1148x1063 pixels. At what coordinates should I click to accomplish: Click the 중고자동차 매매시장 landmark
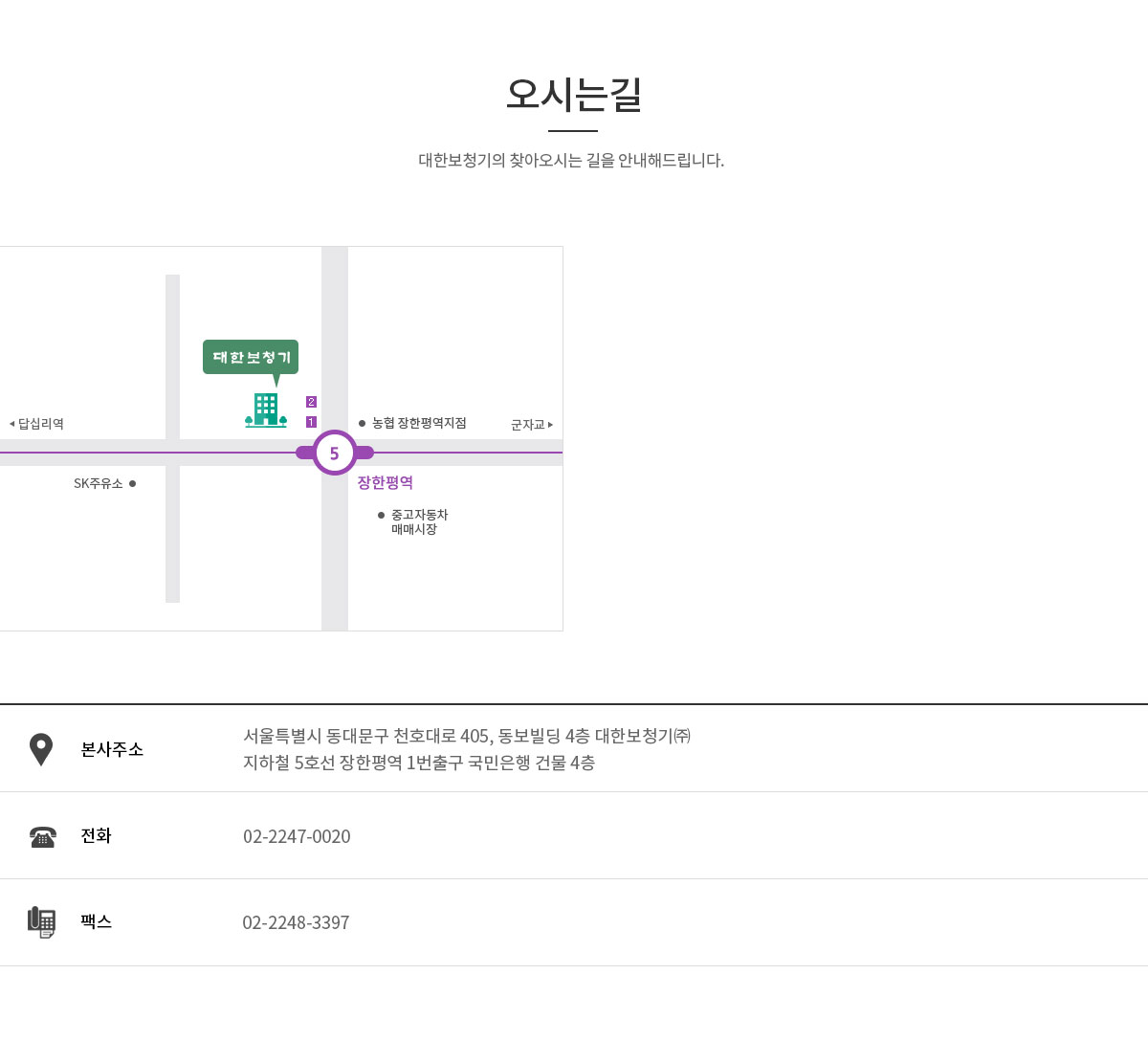413,521
